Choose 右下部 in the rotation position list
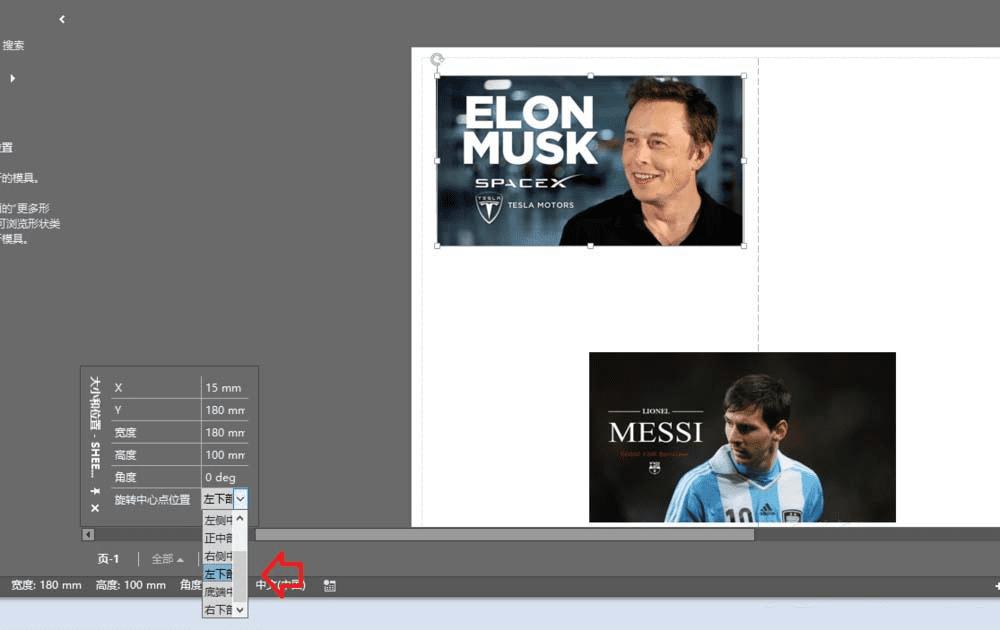1000x630 pixels. pos(218,610)
